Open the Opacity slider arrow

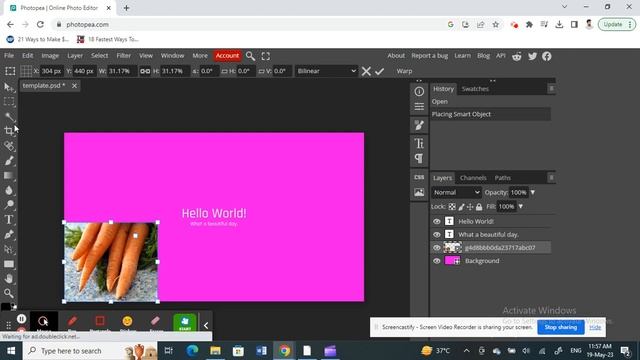(533, 192)
